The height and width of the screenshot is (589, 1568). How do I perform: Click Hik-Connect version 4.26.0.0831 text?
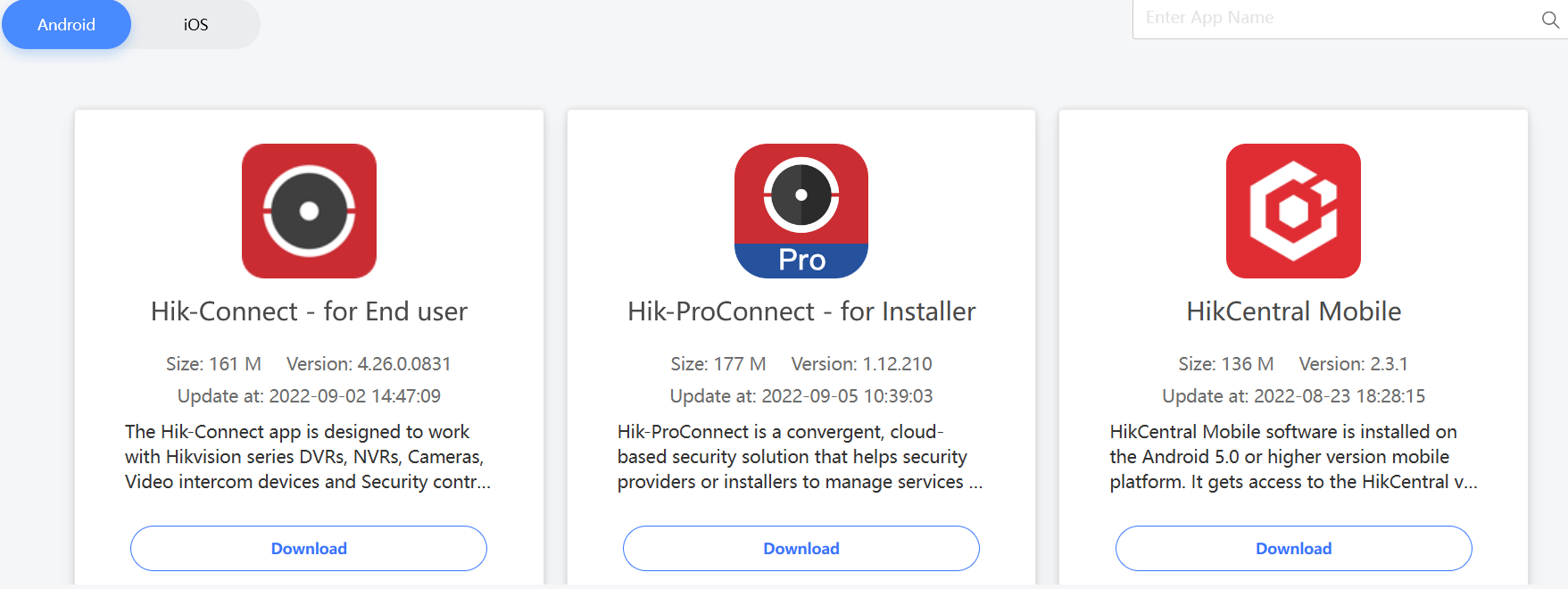[x=369, y=364]
